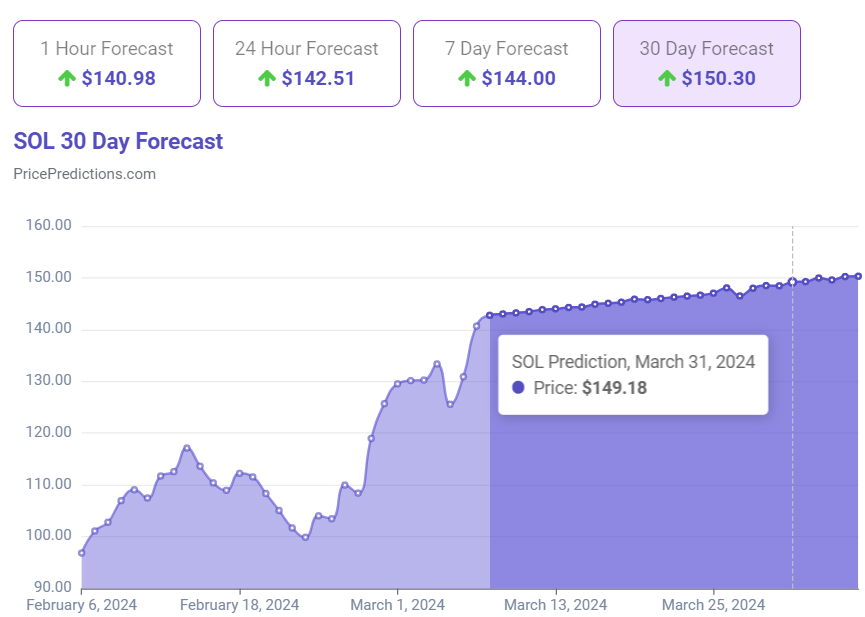865x617 pixels.
Task: Click the March 13, 2024 axis label
Action: 555,604
